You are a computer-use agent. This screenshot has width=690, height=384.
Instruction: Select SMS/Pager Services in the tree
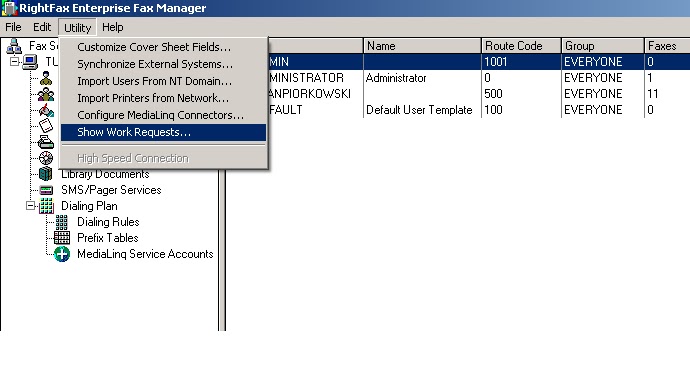coord(111,190)
